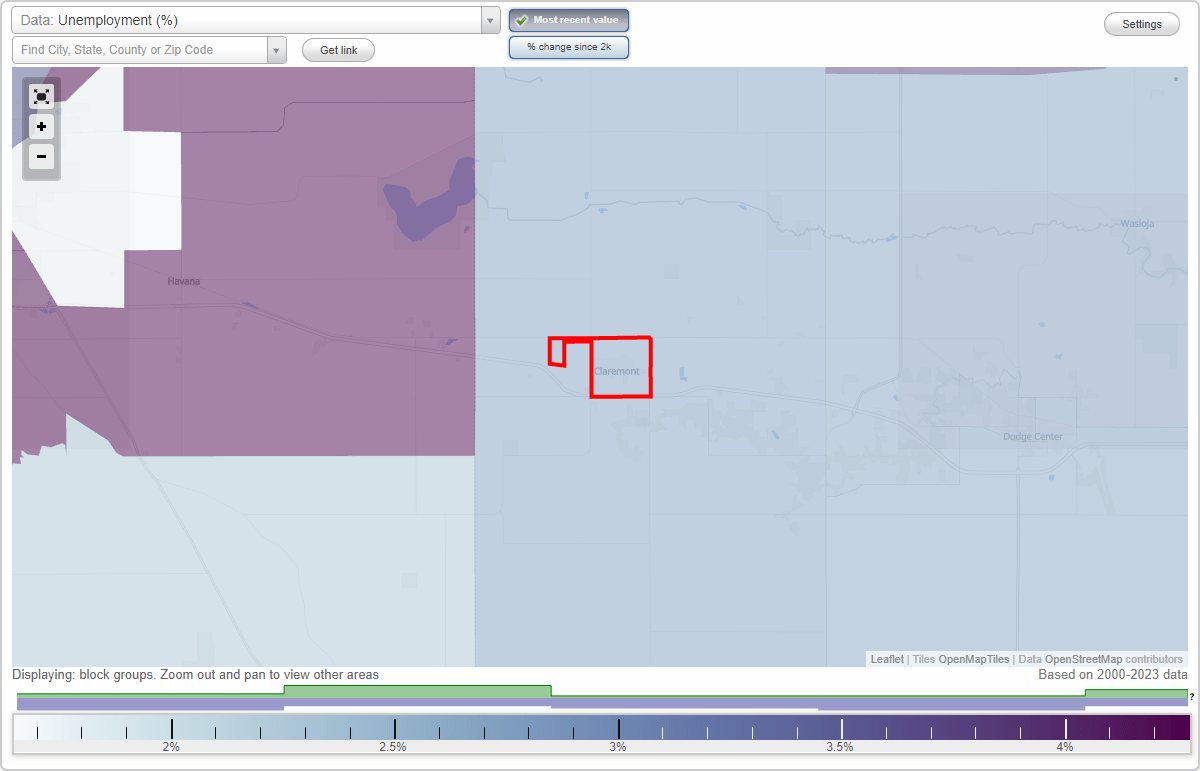
Task: Open the Data Unemployment (%) dropdown arrow
Action: tap(490, 20)
